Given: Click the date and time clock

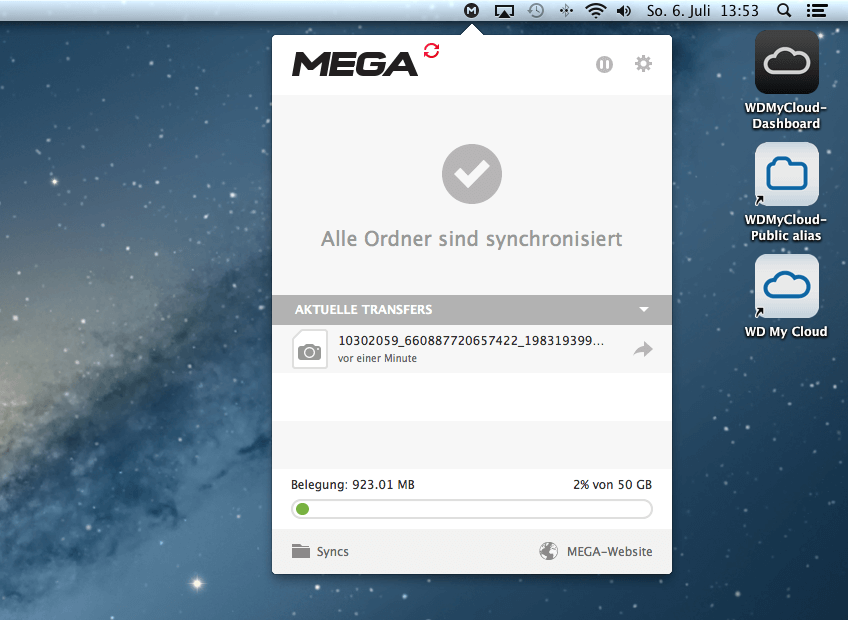Looking at the screenshot, I should coord(703,10).
